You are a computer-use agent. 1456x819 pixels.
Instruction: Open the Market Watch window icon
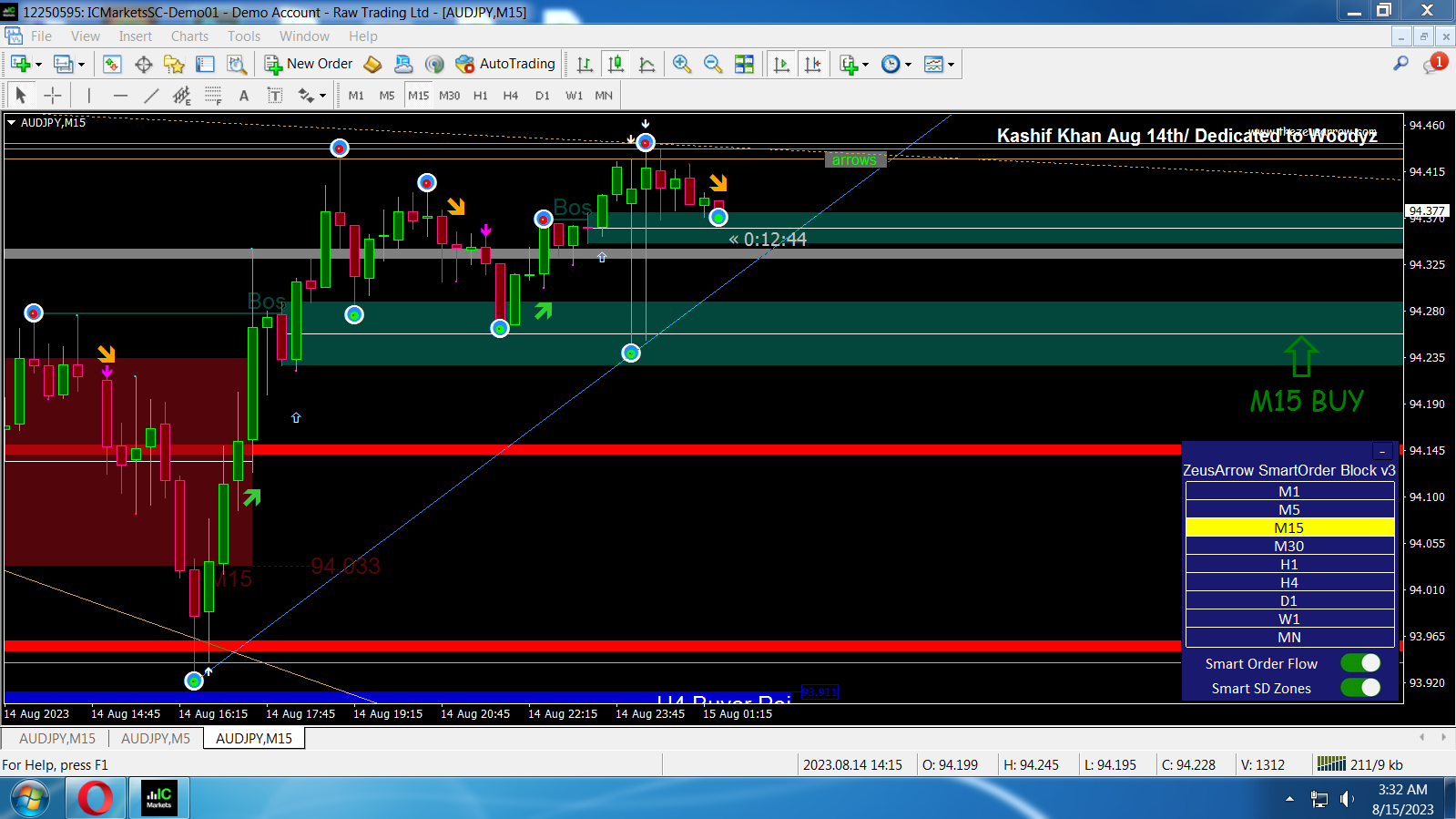coord(112,64)
